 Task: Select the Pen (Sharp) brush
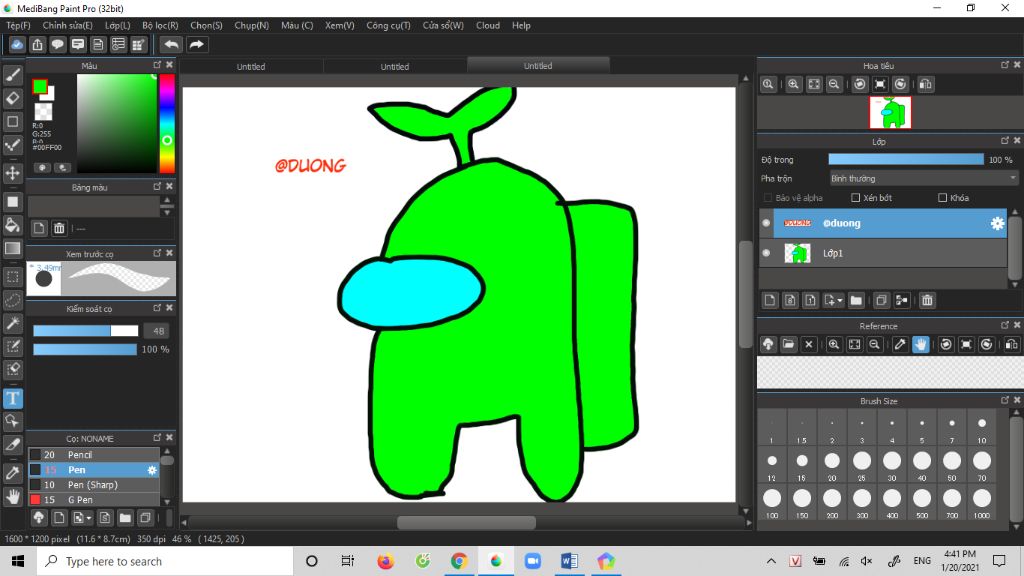click(94, 485)
